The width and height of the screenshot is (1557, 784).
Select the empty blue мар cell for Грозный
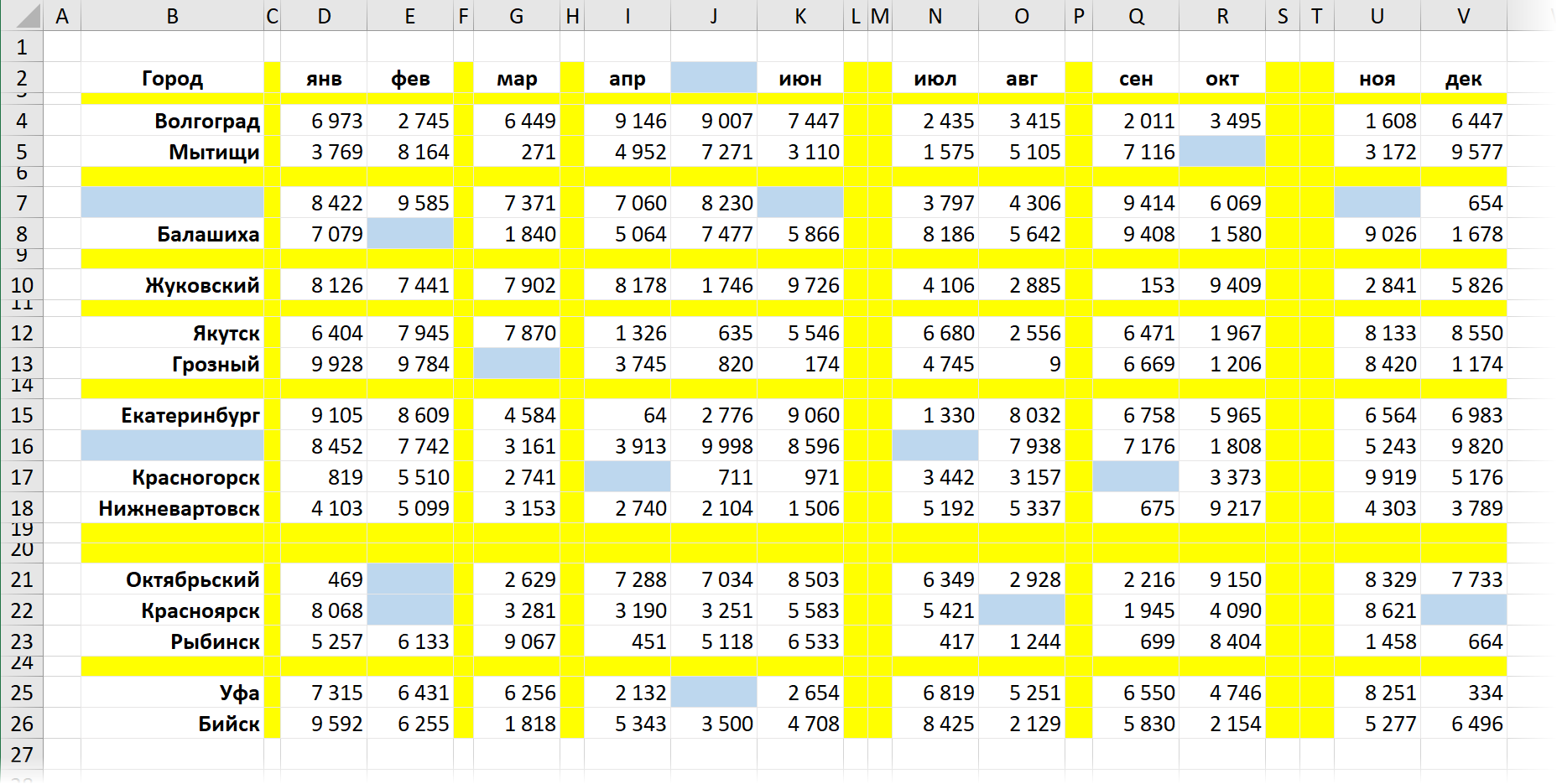point(516,364)
